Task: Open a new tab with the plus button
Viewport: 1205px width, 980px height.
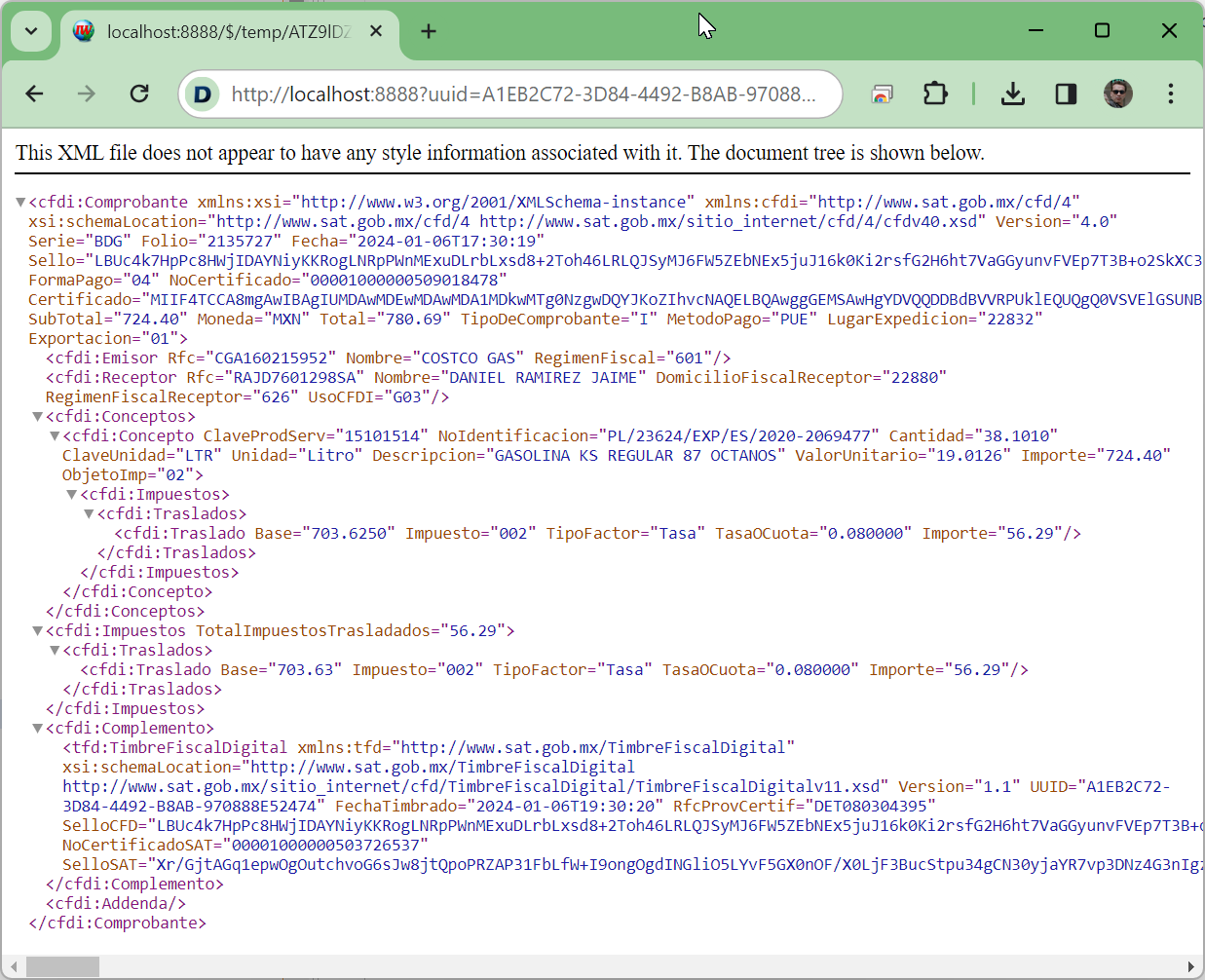Action: 428,30
